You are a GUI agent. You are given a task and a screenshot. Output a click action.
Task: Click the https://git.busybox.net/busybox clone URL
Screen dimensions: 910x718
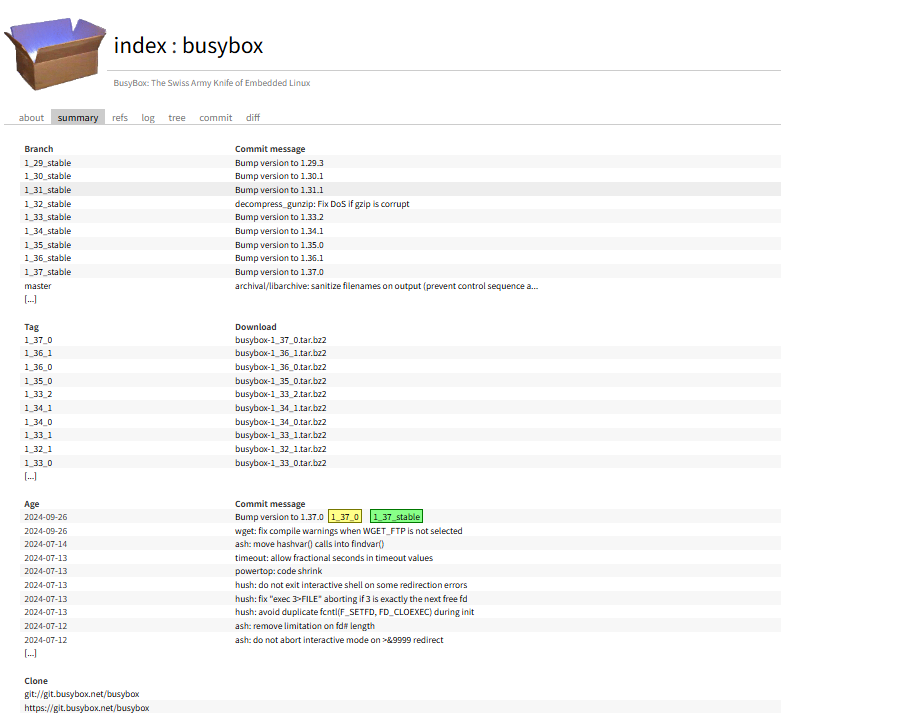(x=87, y=708)
